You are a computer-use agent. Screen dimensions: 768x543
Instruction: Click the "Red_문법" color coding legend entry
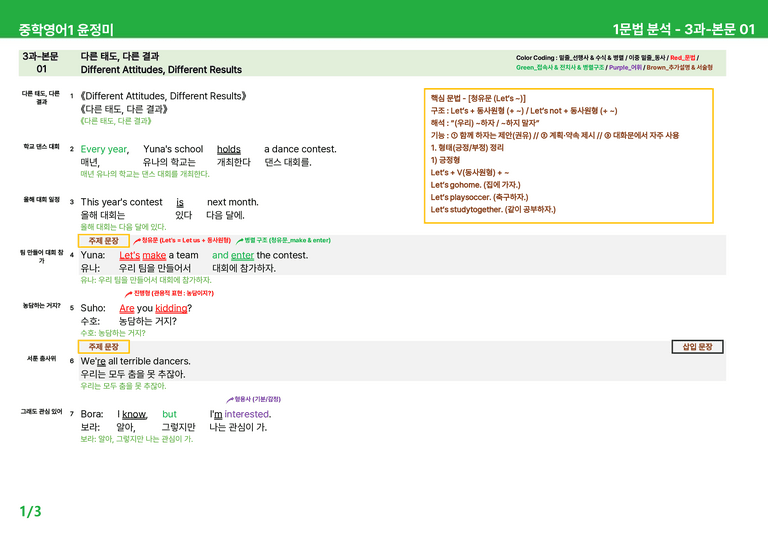click(683, 58)
